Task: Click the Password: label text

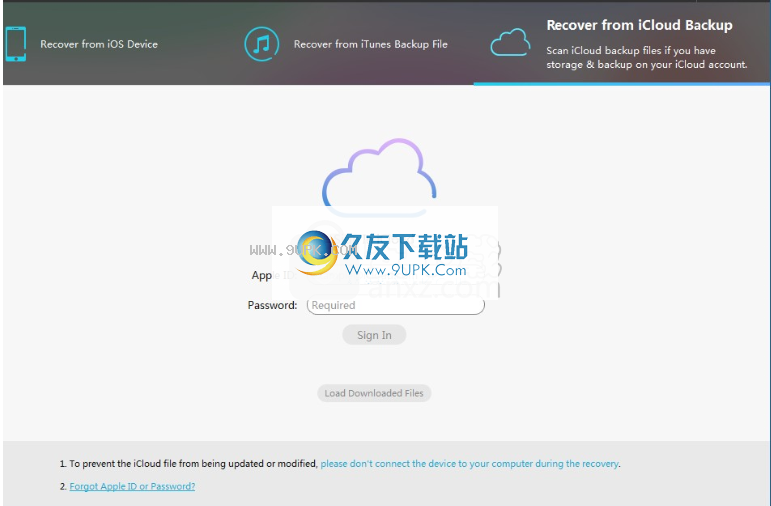Action: pos(272,305)
